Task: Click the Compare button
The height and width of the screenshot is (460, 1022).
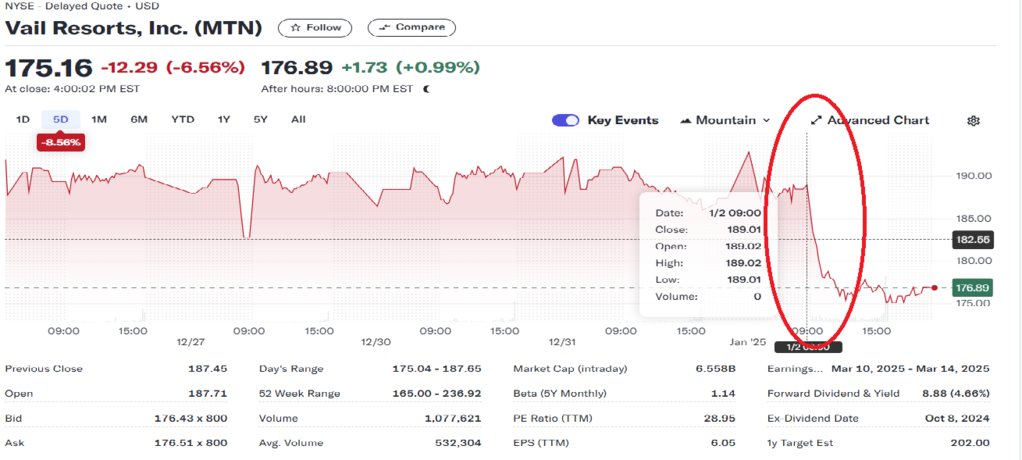Action: [x=411, y=28]
